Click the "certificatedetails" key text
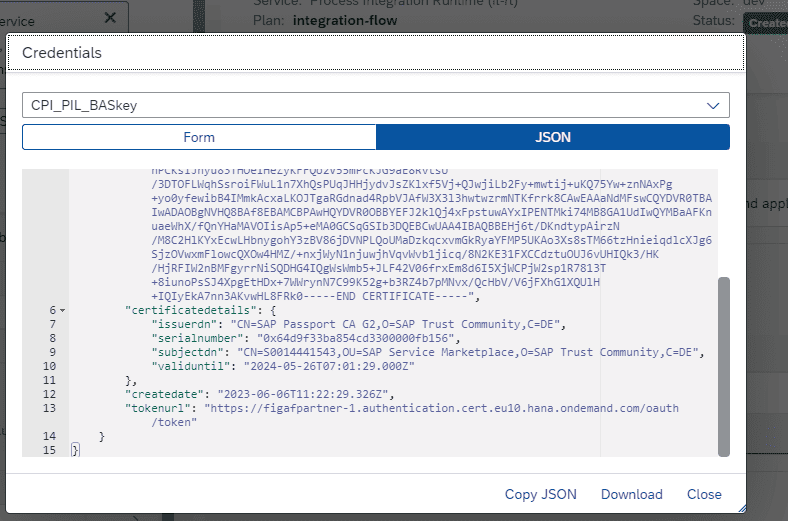This screenshot has width=788, height=521. click(x=190, y=310)
